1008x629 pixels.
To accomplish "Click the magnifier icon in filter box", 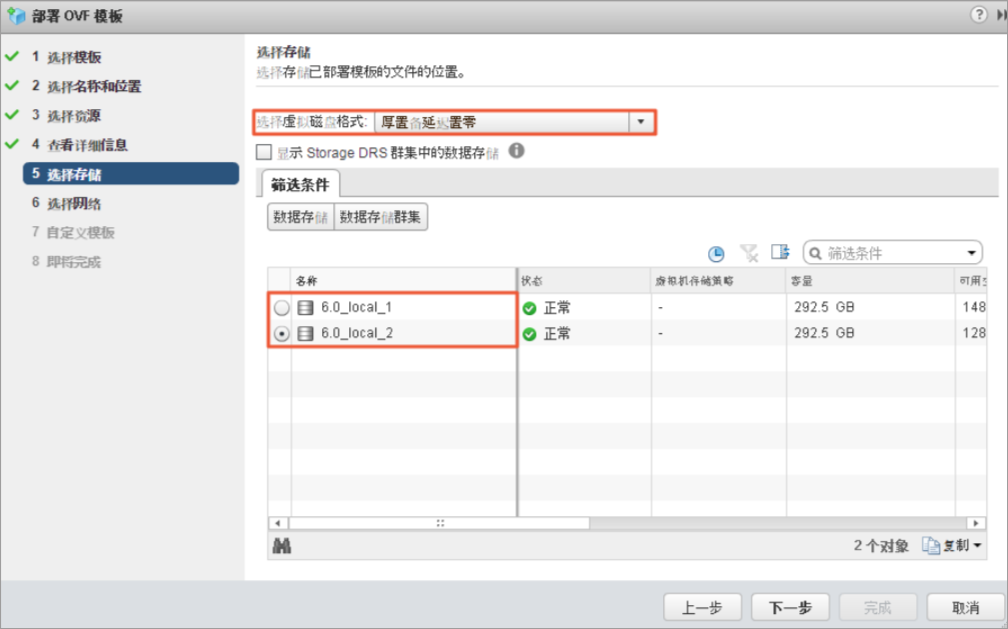I will (x=815, y=253).
